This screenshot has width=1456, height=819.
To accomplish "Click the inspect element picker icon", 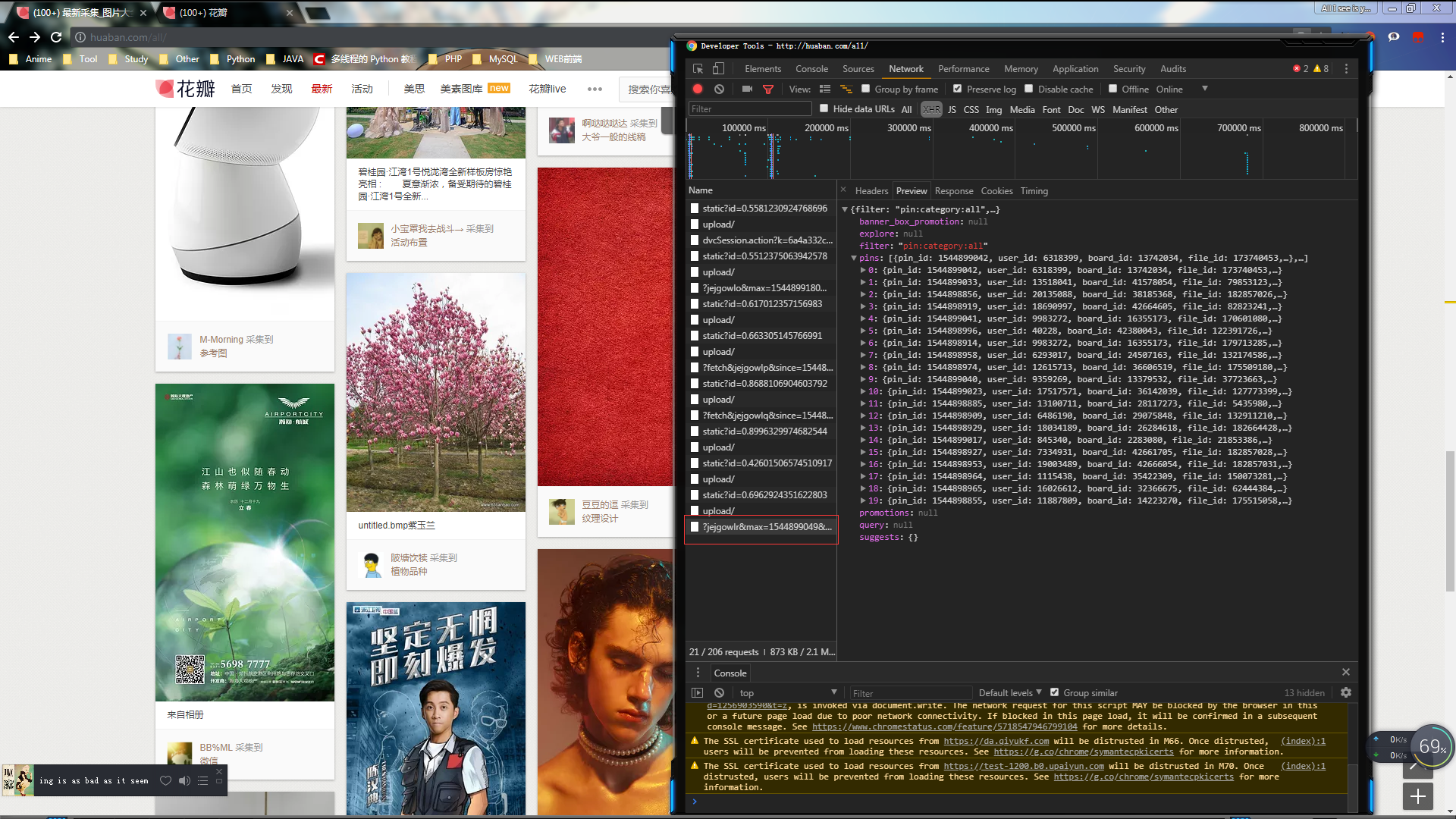I will pyautogui.click(x=698, y=69).
